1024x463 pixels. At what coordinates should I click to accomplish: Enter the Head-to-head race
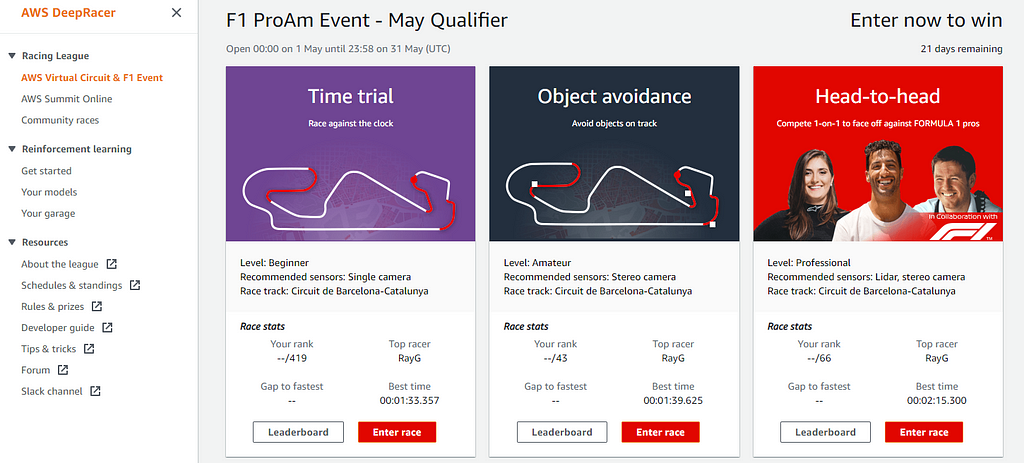coord(924,432)
